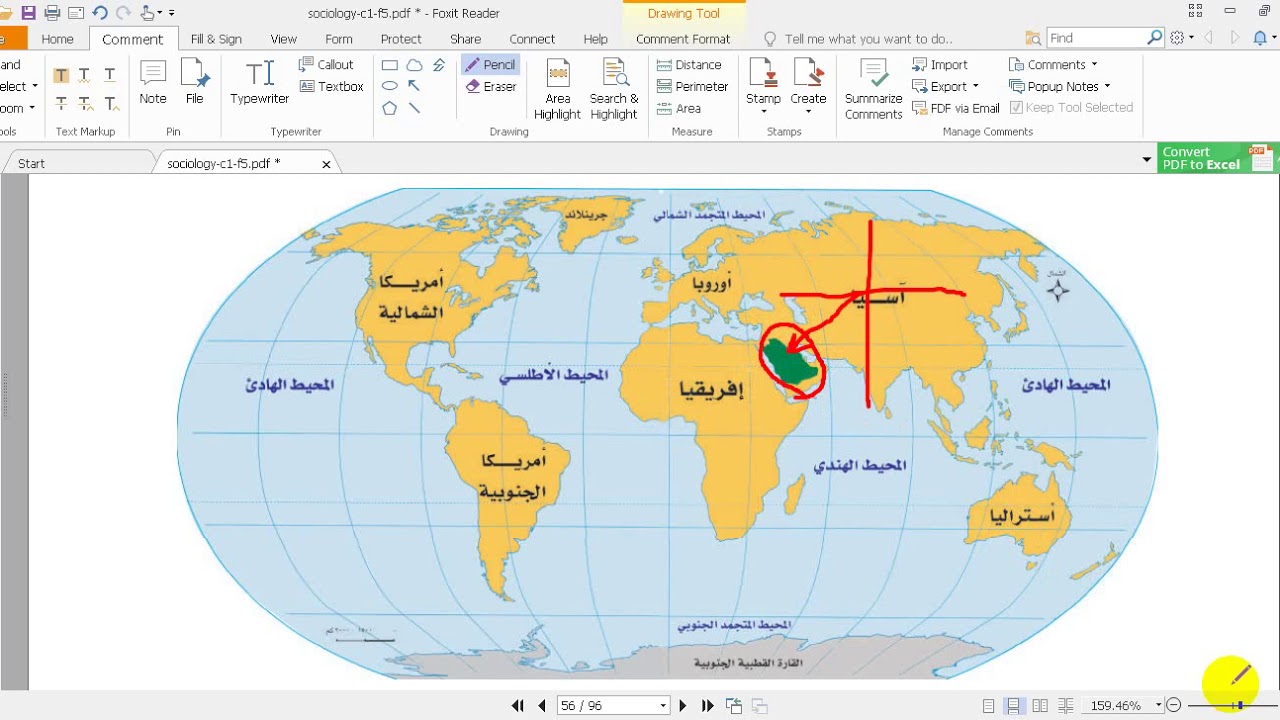The image size is (1280, 720).
Task: Open the Home ribbon tab
Action: pos(57,39)
